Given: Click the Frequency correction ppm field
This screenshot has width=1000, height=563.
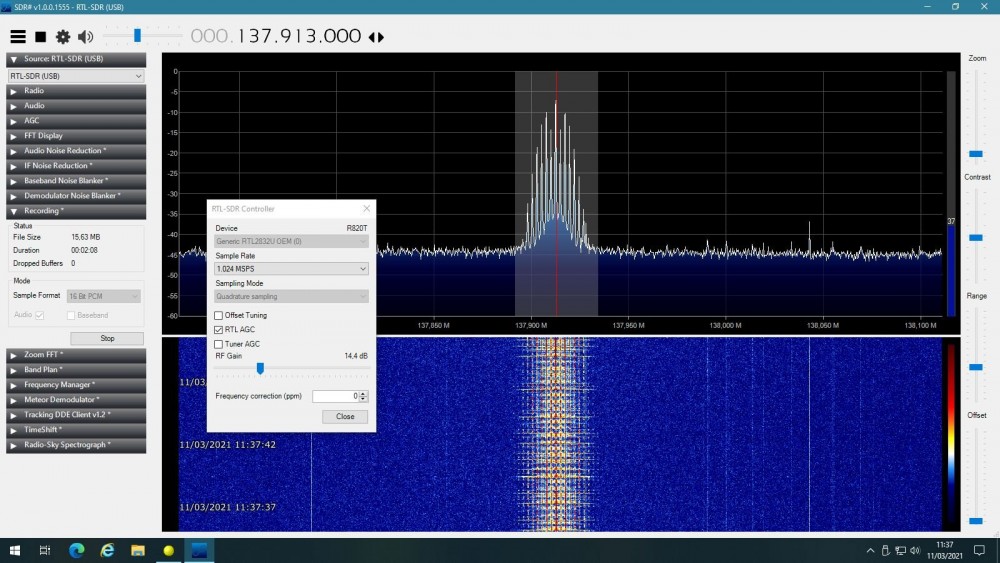Looking at the screenshot, I should [x=335, y=397].
